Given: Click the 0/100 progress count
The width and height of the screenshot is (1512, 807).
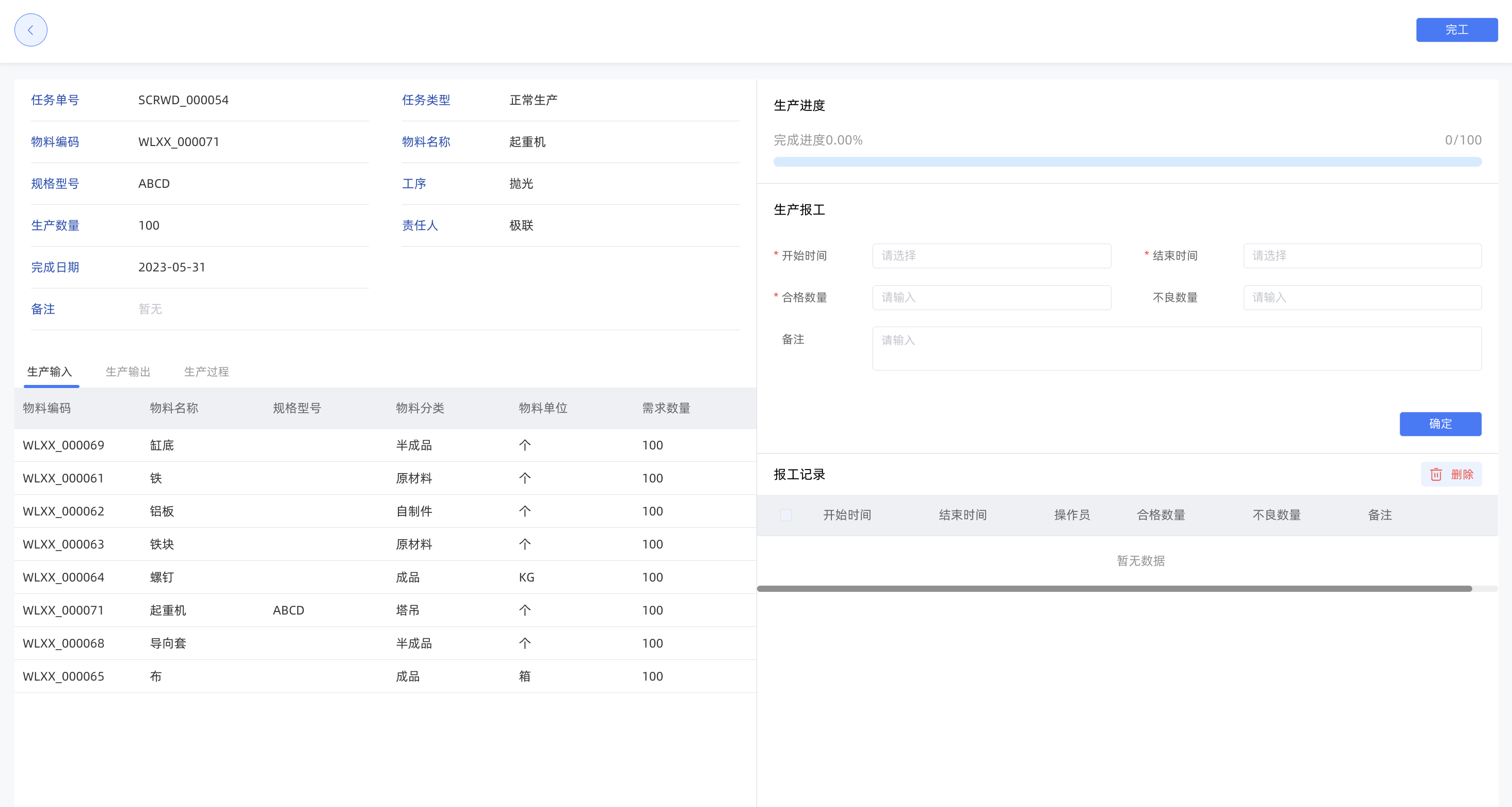Looking at the screenshot, I should tap(1462, 140).
